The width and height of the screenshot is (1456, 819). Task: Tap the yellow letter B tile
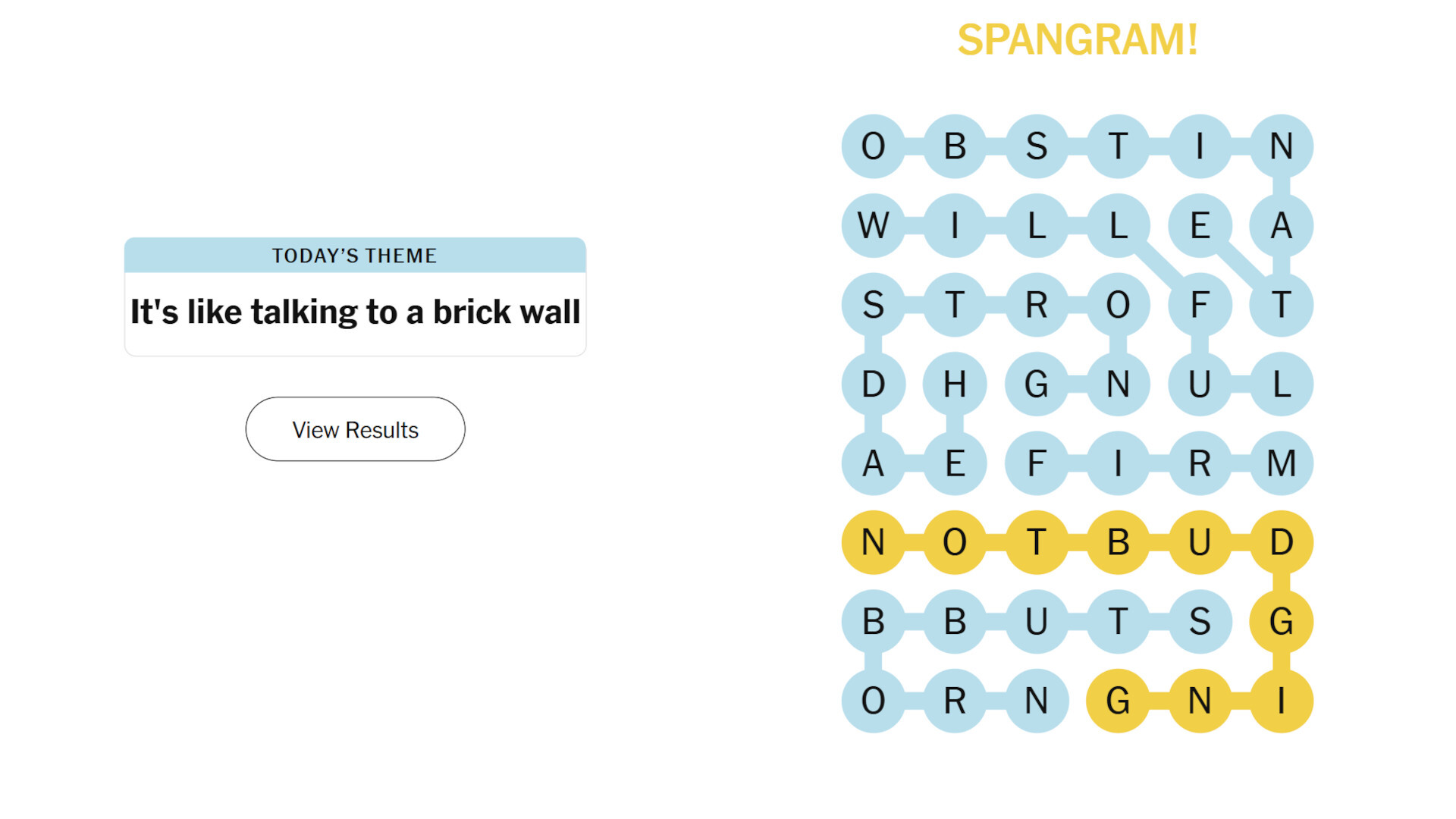point(1118,542)
